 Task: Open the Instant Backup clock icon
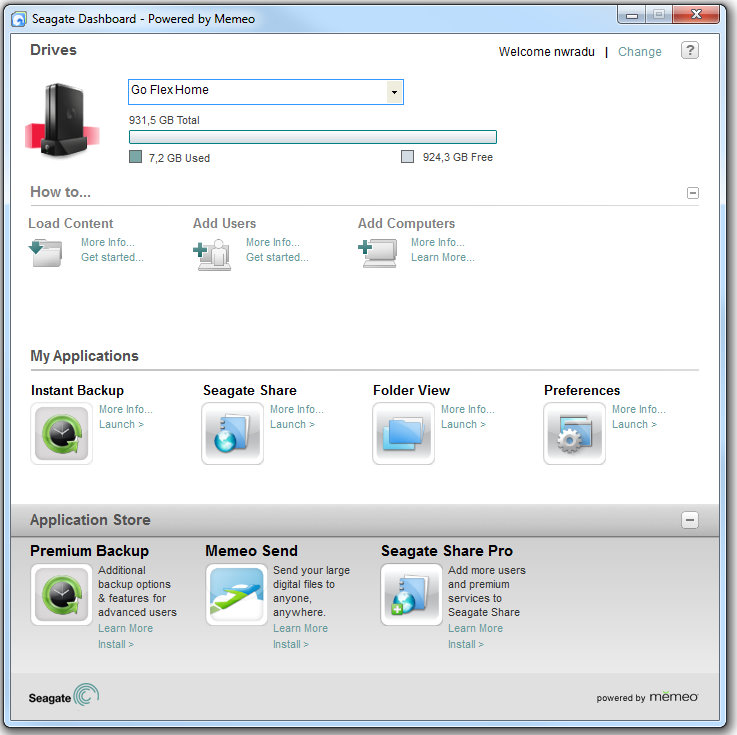click(62, 433)
